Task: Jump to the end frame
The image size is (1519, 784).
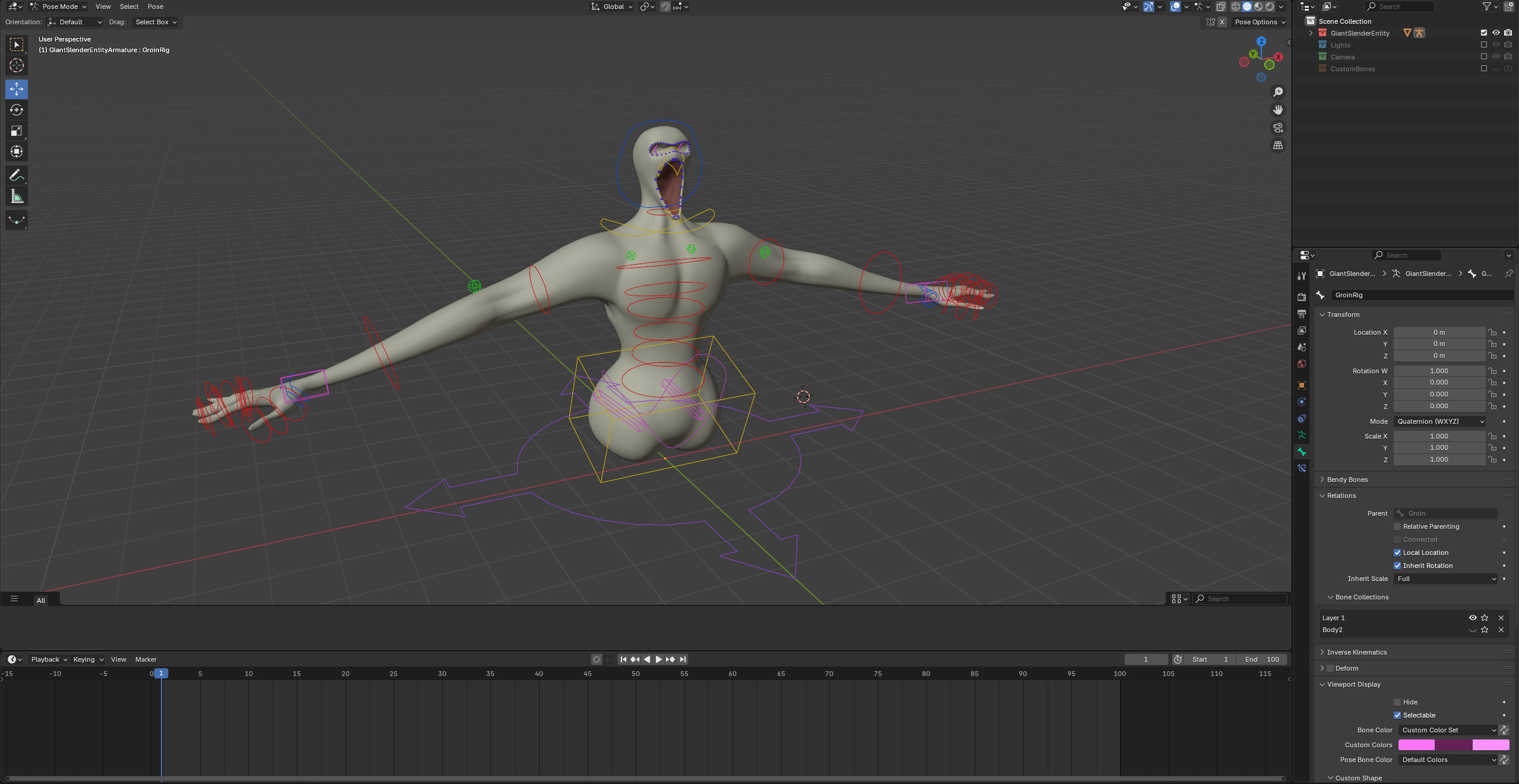Action: tap(683, 659)
